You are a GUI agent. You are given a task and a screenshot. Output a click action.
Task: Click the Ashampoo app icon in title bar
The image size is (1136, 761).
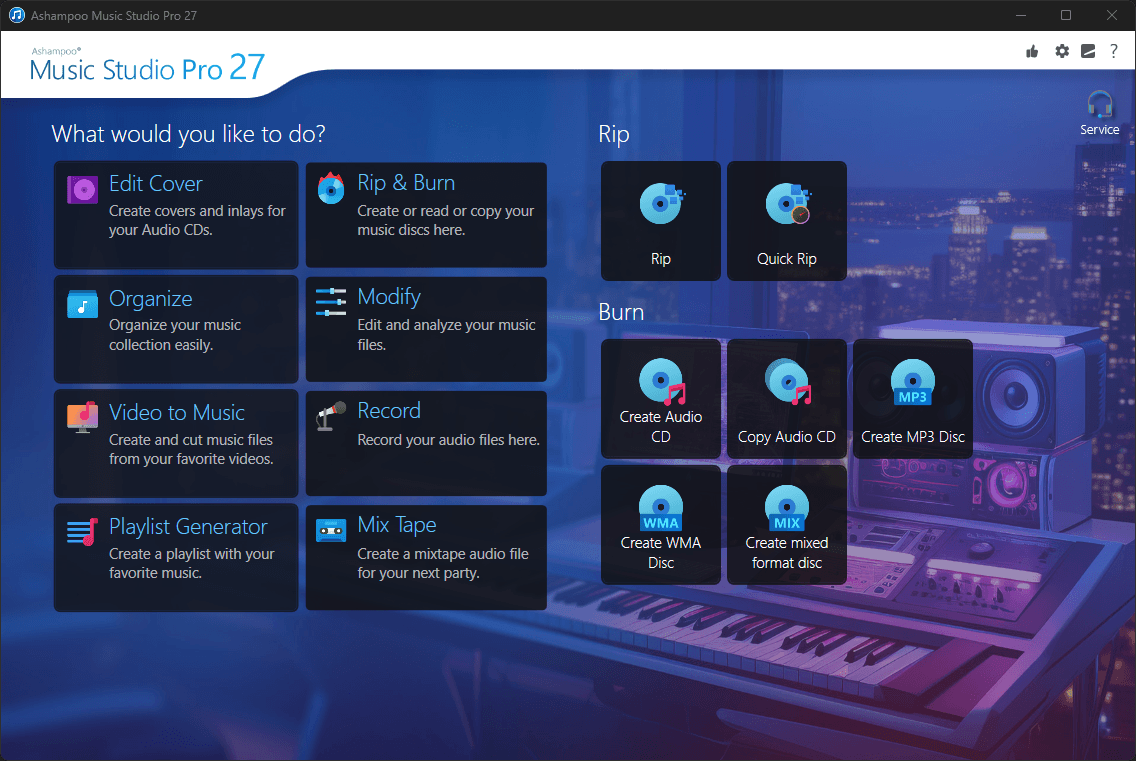tap(16, 15)
